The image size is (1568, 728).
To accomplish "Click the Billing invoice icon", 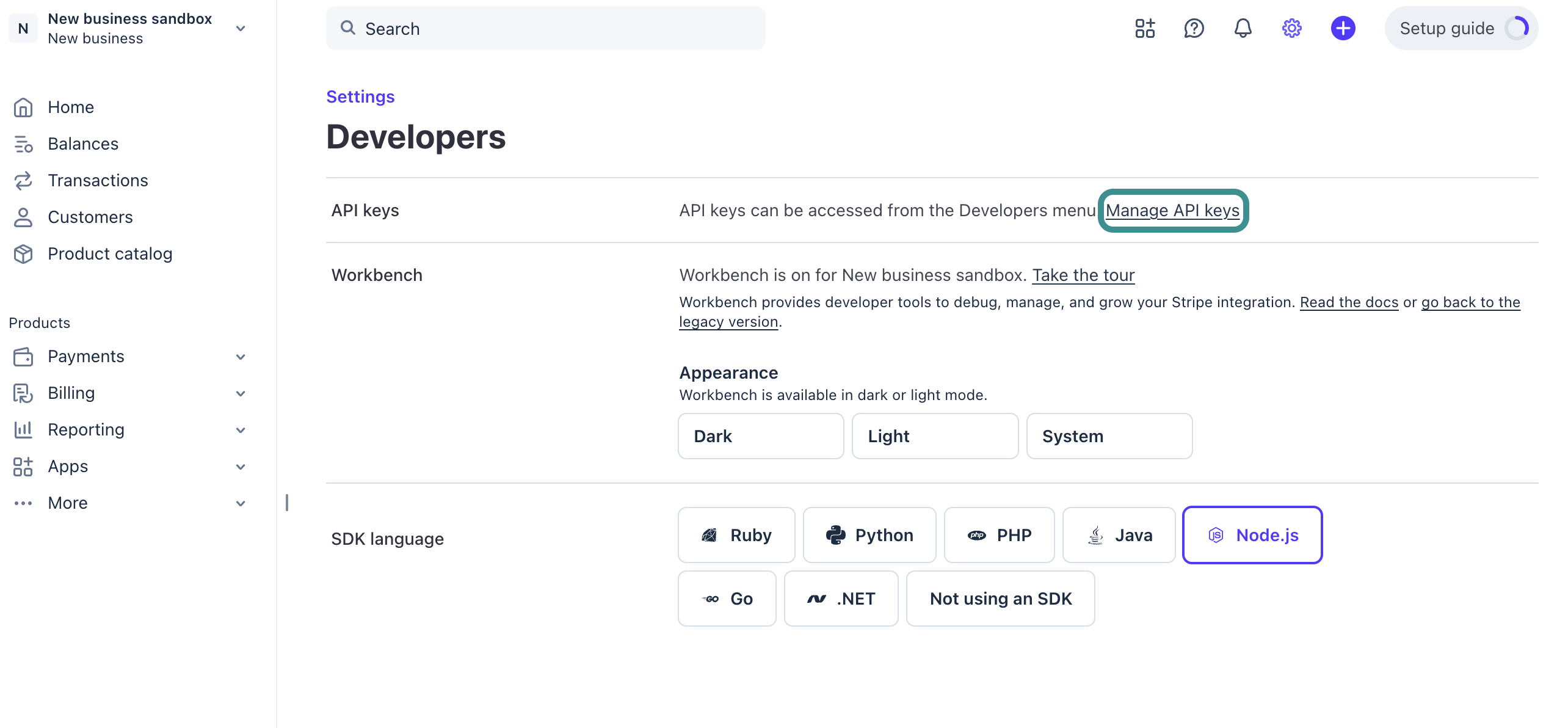I will click(x=23, y=393).
